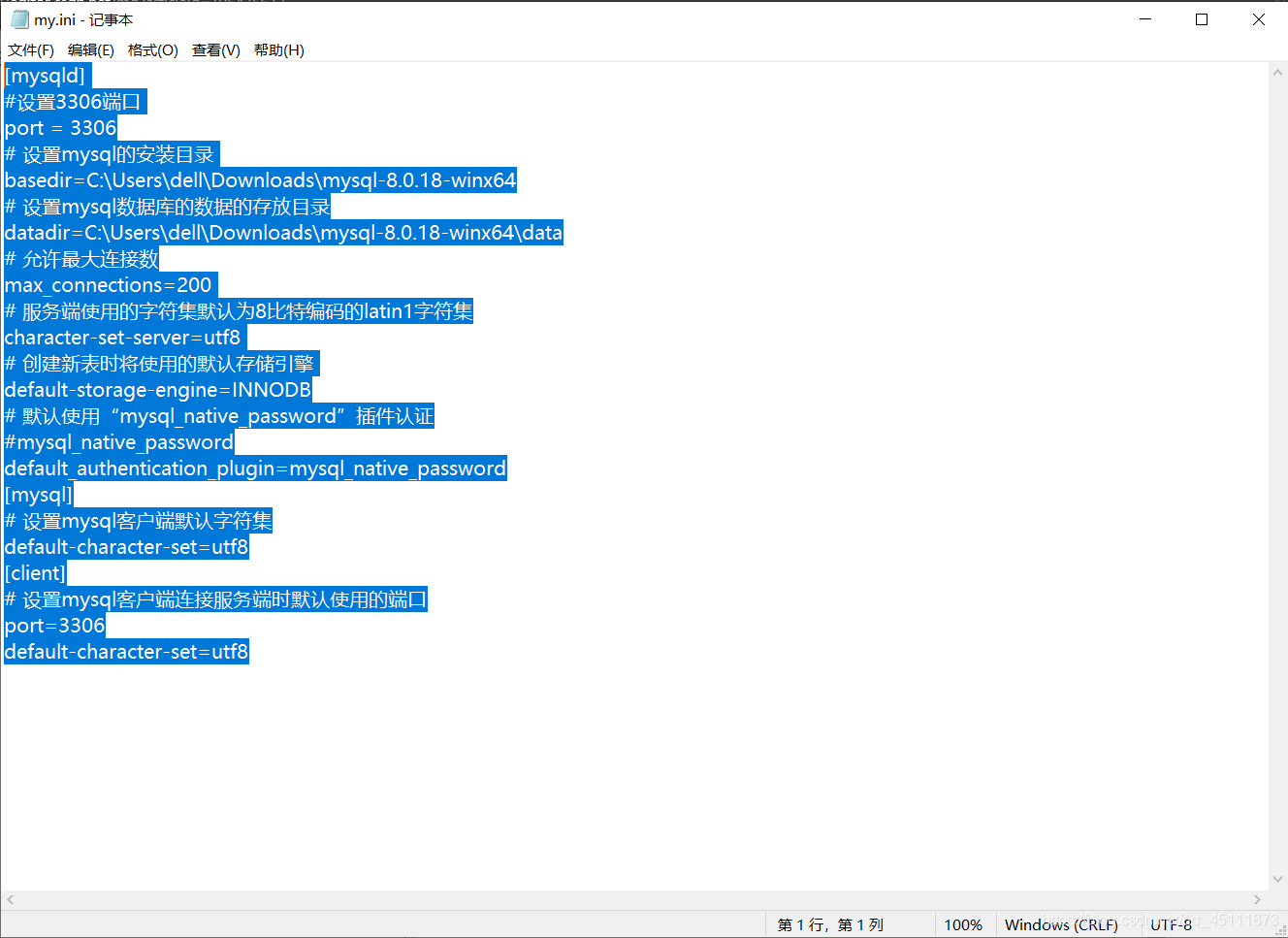The image size is (1288, 938).
Task: Click the 100% zoom indicator in status bar
Action: click(x=963, y=925)
